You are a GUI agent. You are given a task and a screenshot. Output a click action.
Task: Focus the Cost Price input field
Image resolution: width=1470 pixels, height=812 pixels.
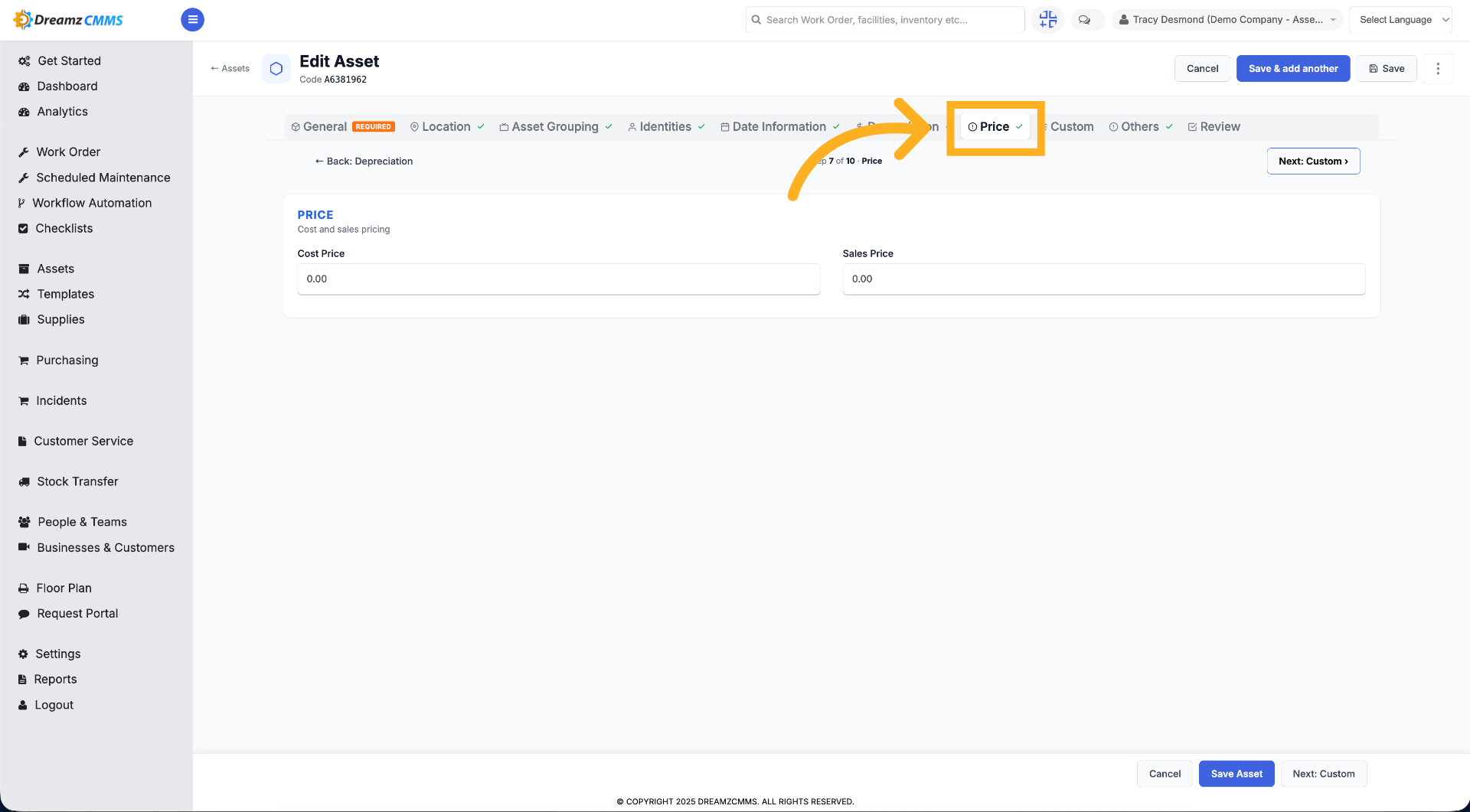tap(559, 279)
